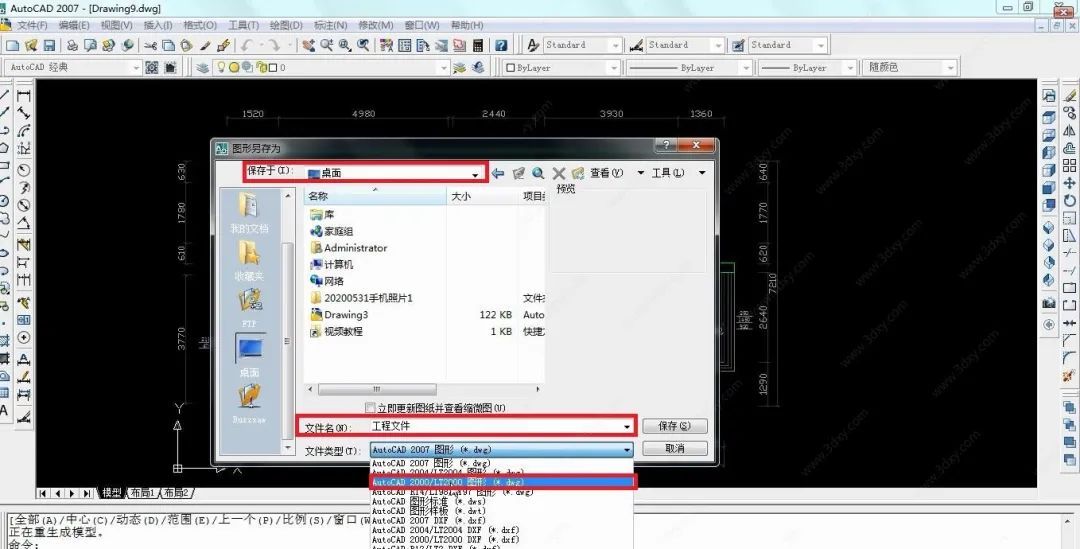Click the Table Style icon
This screenshot has width=1080, height=549.
[x=738, y=45]
